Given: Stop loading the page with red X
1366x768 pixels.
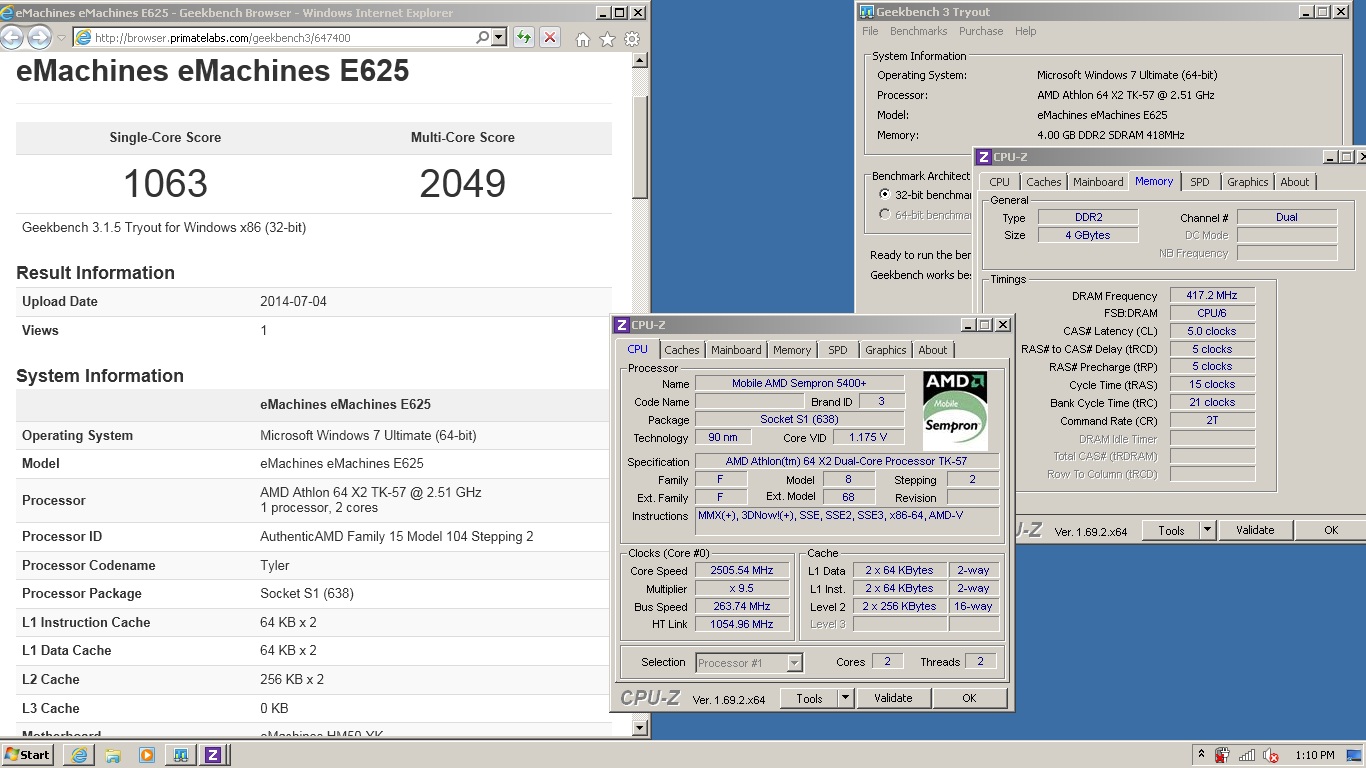Looking at the screenshot, I should (x=549, y=38).
